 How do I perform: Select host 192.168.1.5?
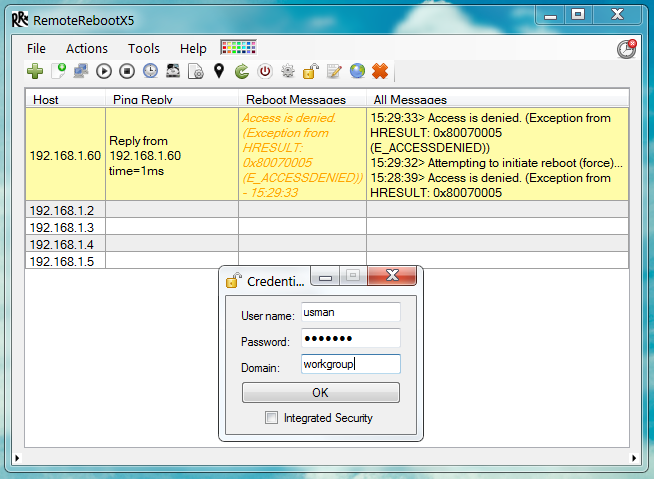tap(65, 261)
